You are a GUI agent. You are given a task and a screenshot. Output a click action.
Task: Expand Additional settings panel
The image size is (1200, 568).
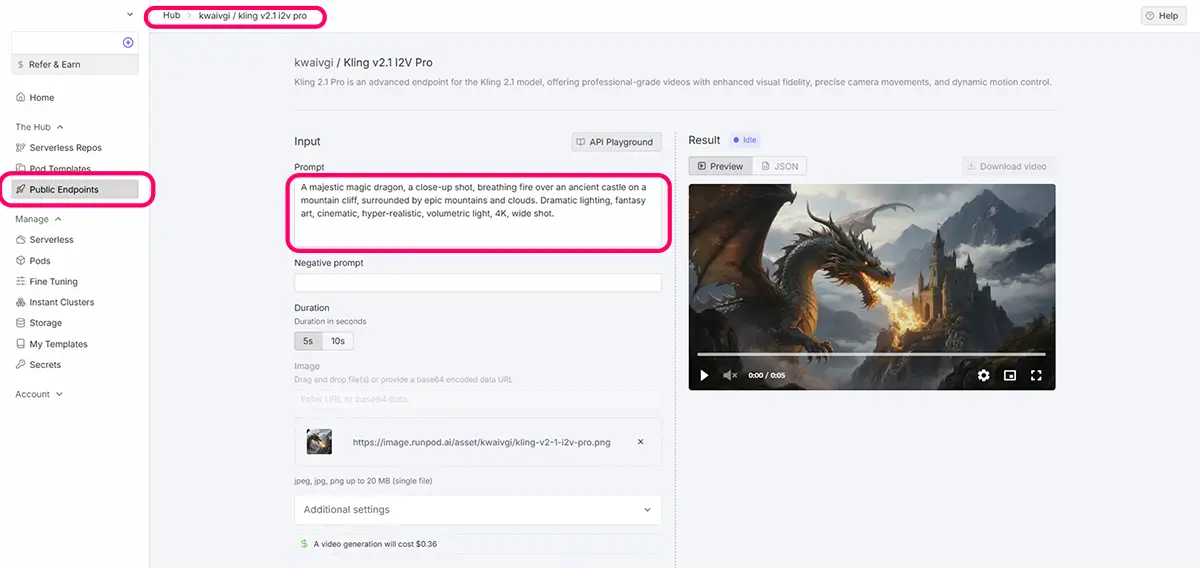coord(478,510)
